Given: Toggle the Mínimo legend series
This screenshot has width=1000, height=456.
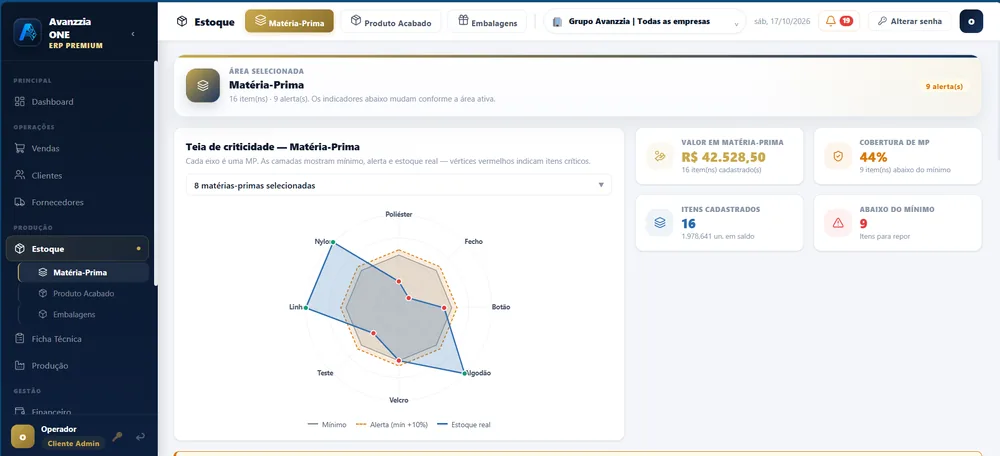Looking at the screenshot, I should pos(327,425).
